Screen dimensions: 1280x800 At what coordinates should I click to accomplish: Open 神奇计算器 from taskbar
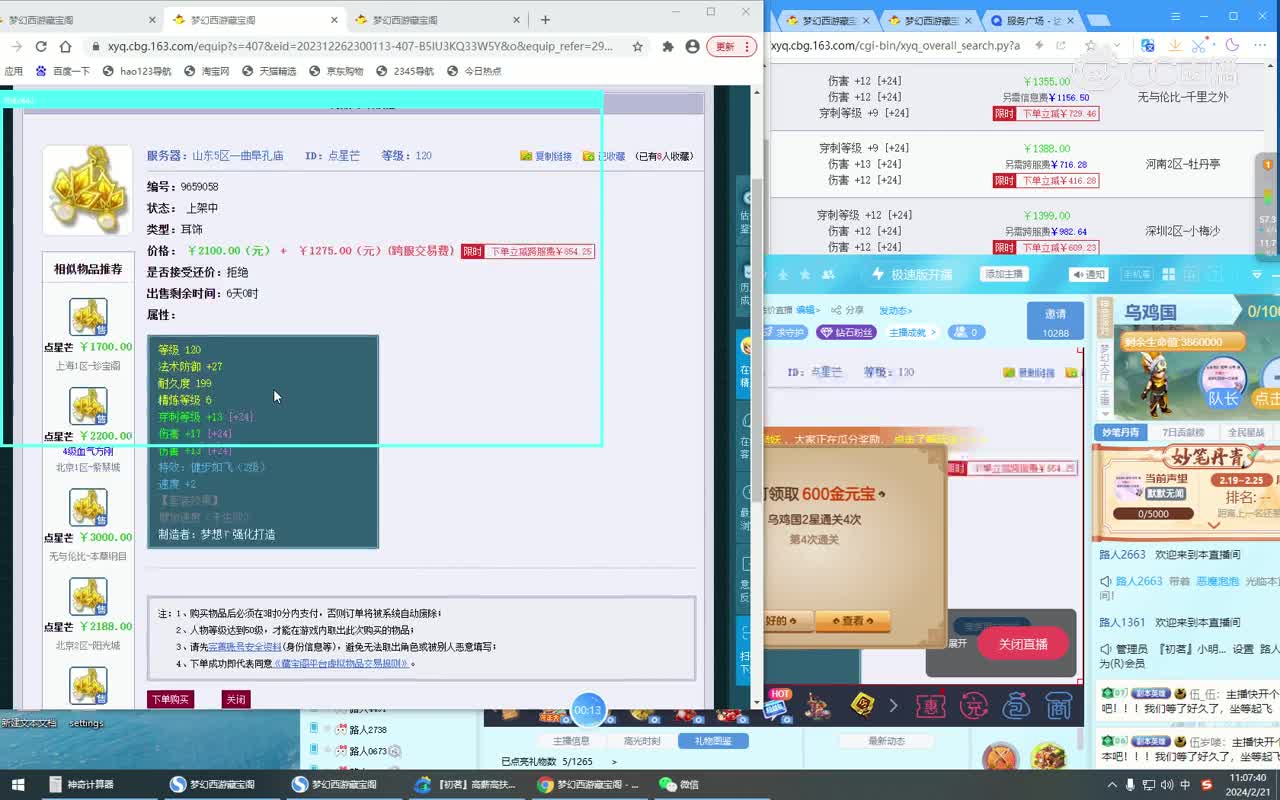click(82, 784)
